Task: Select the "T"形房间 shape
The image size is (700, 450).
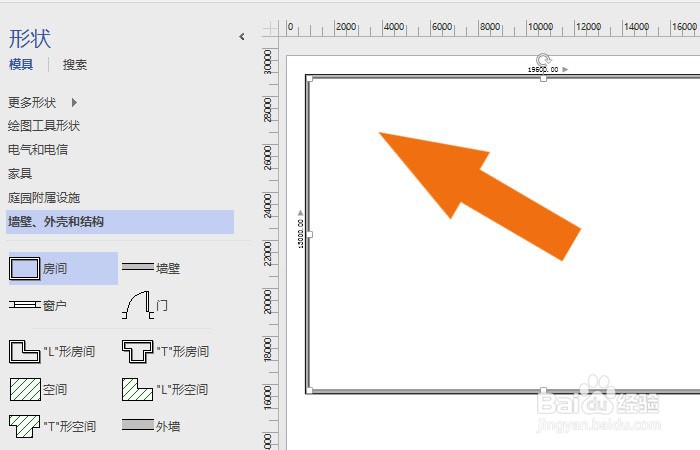Action: coord(166,351)
